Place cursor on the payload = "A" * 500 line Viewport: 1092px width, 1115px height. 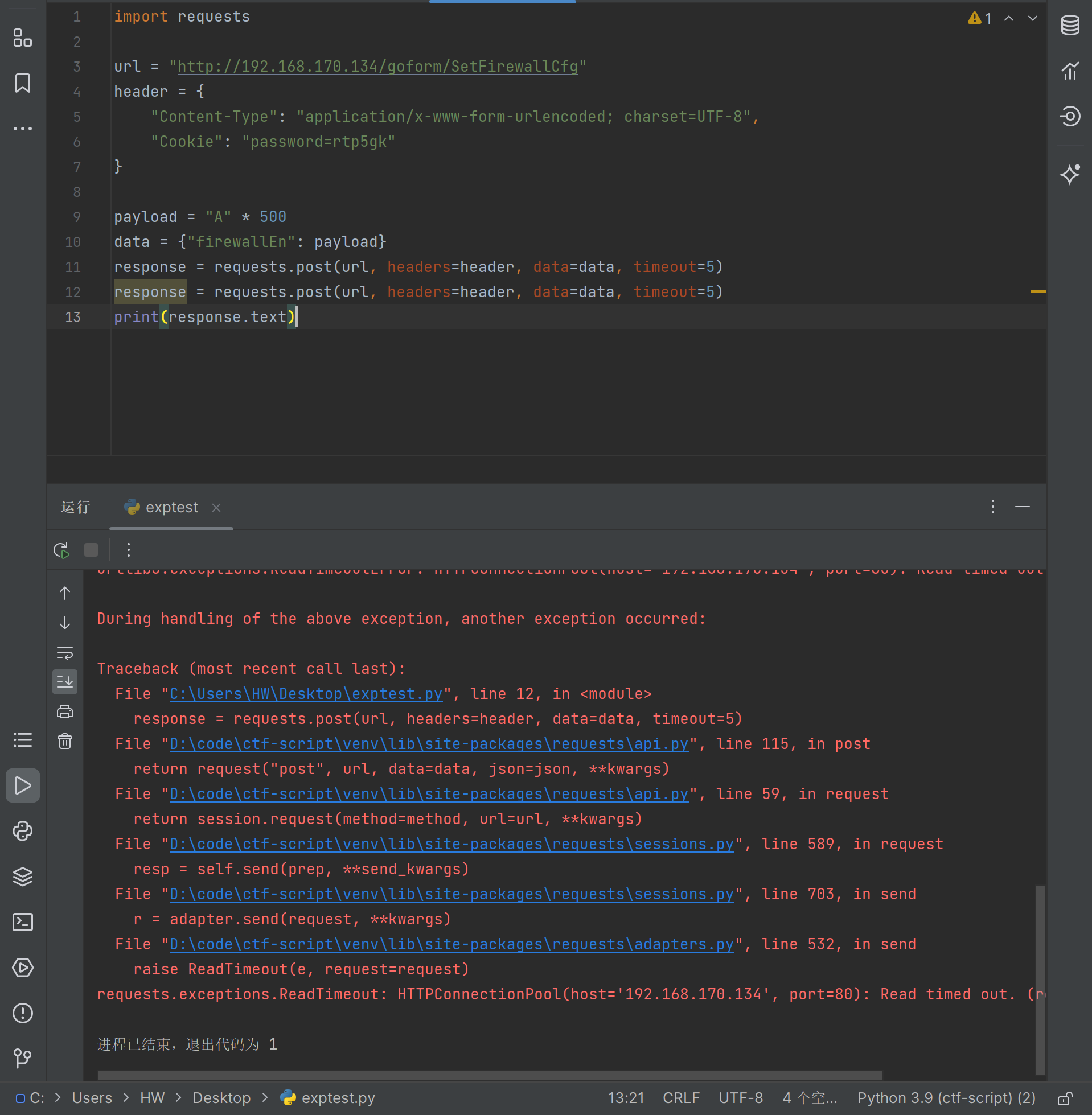pos(200,217)
